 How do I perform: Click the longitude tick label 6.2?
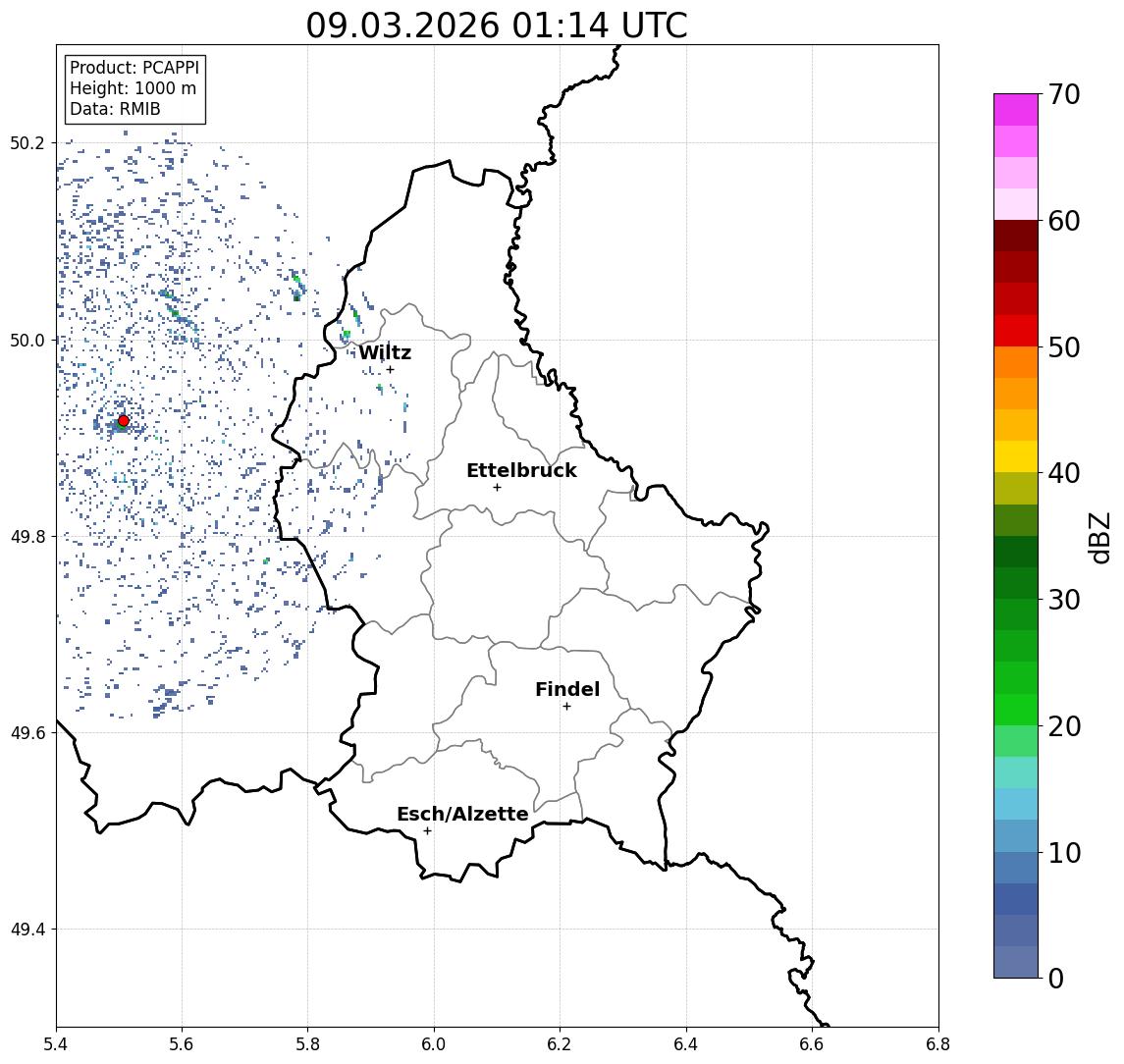(x=560, y=1044)
